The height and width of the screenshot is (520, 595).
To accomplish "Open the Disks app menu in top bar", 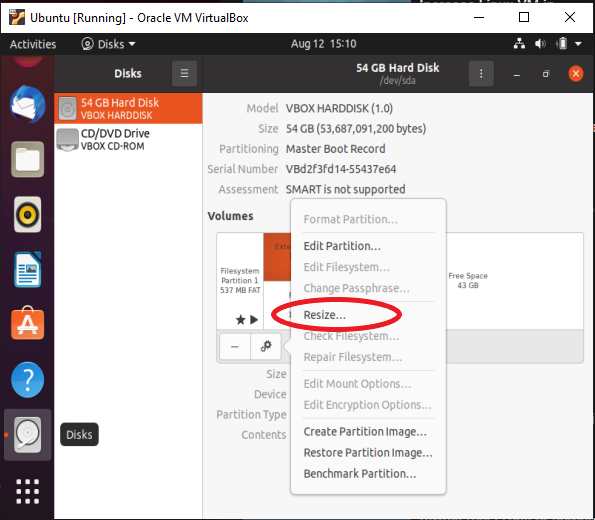I will pyautogui.click(x=109, y=44).
